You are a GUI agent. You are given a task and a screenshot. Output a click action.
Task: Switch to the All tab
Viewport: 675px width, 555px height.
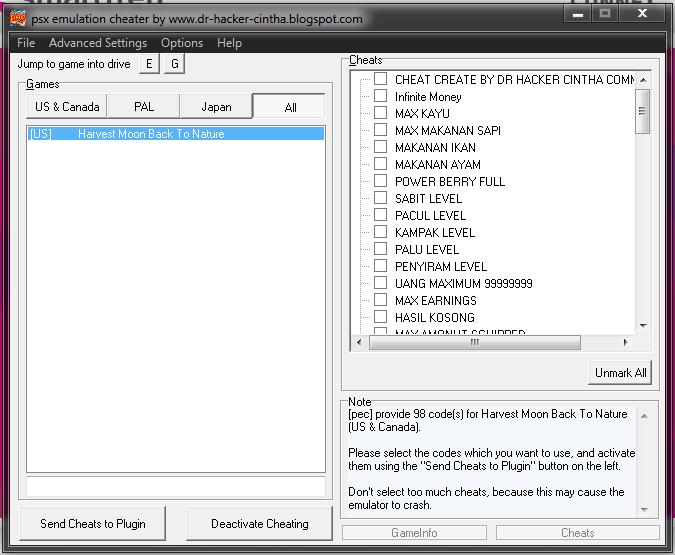(290, 107)
